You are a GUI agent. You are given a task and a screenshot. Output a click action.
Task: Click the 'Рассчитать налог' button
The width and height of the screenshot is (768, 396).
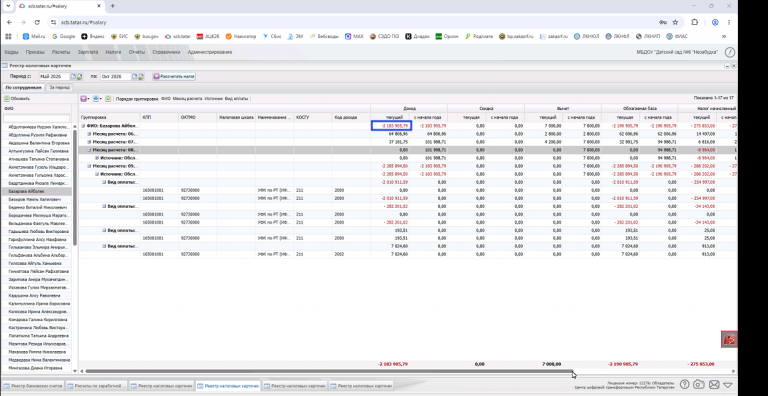tap(174, 76)
